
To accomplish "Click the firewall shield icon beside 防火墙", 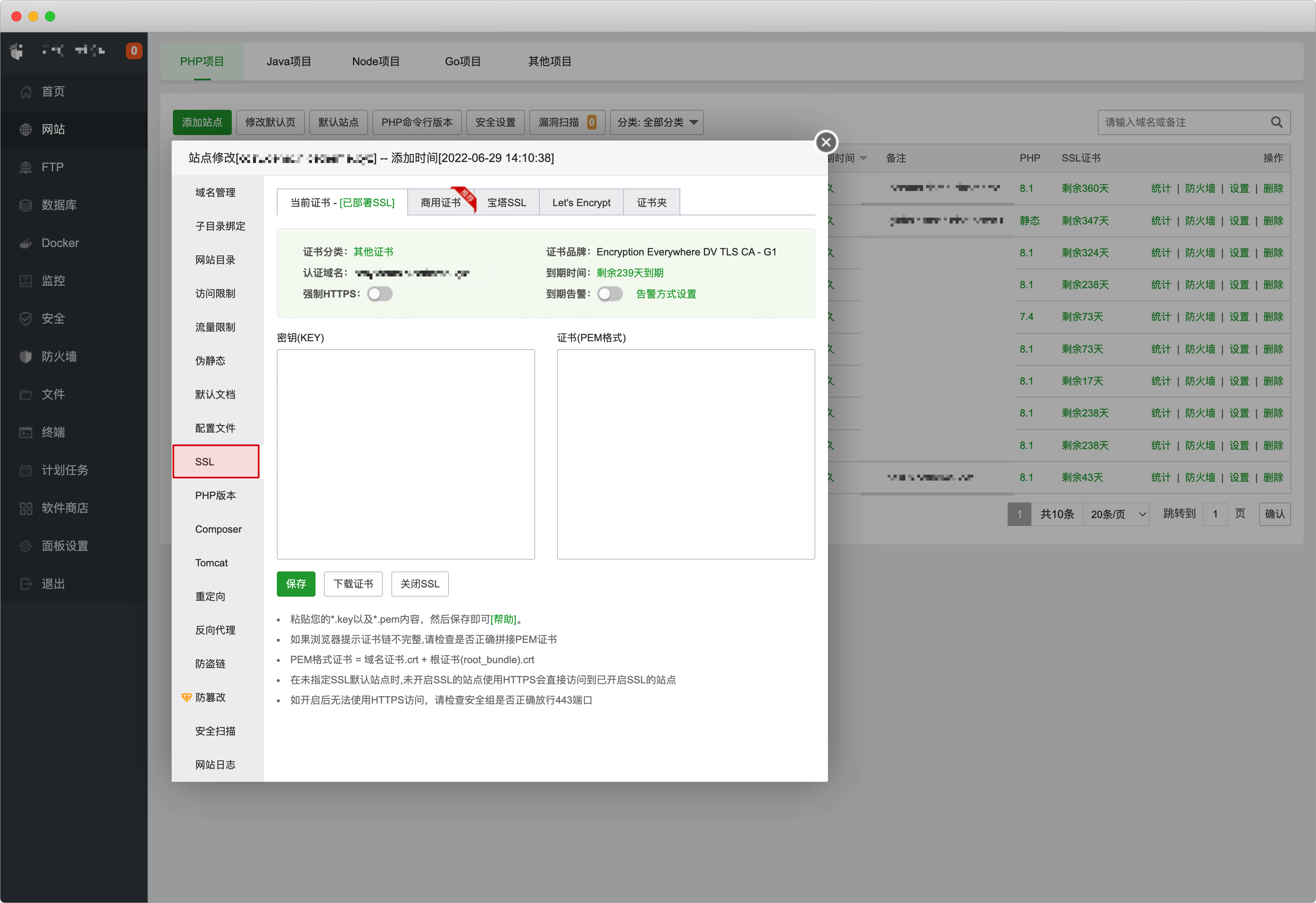I will pyautogui.click(x=26, y=356).
